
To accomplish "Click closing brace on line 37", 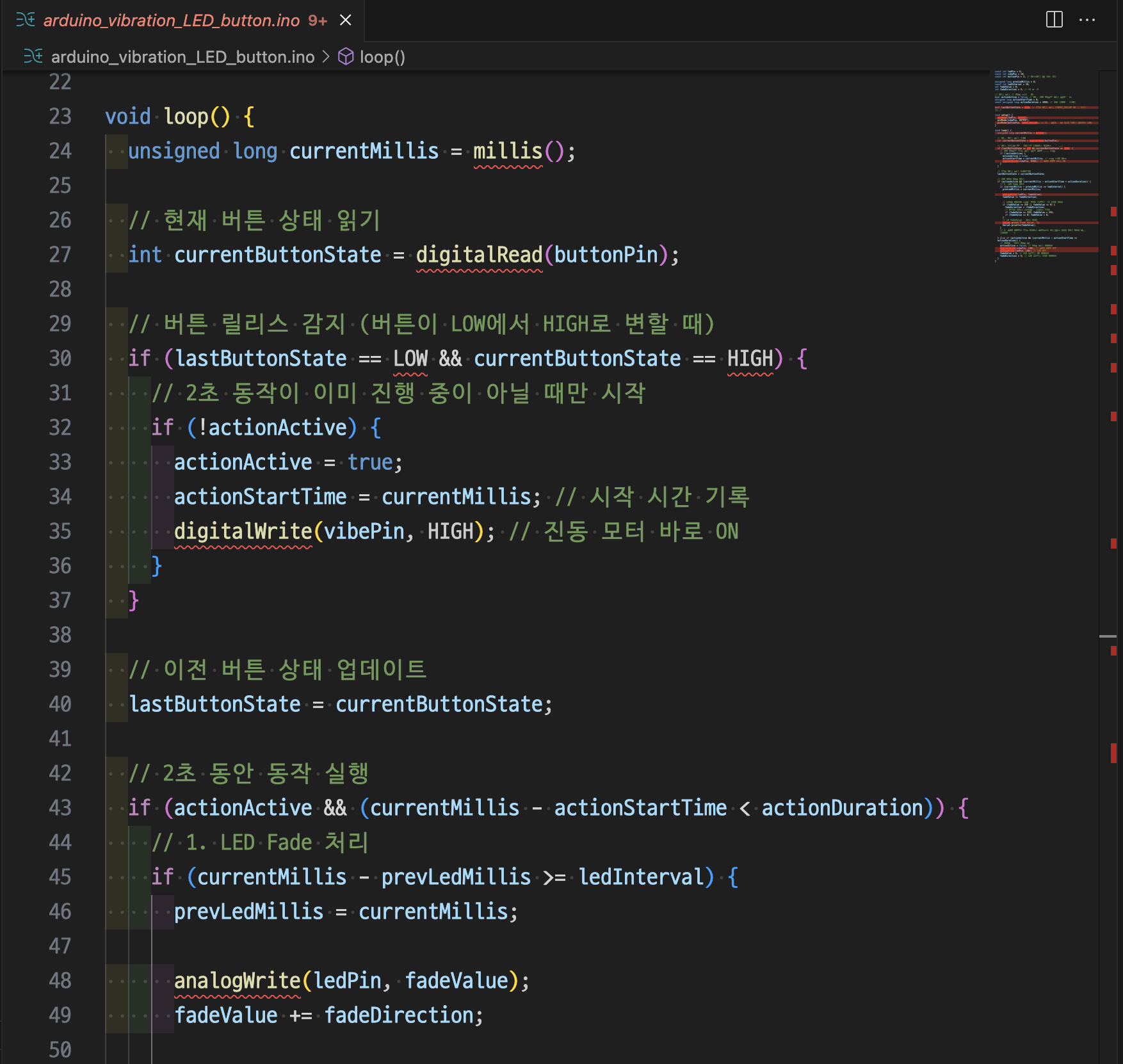I will [x=134, y=601].
